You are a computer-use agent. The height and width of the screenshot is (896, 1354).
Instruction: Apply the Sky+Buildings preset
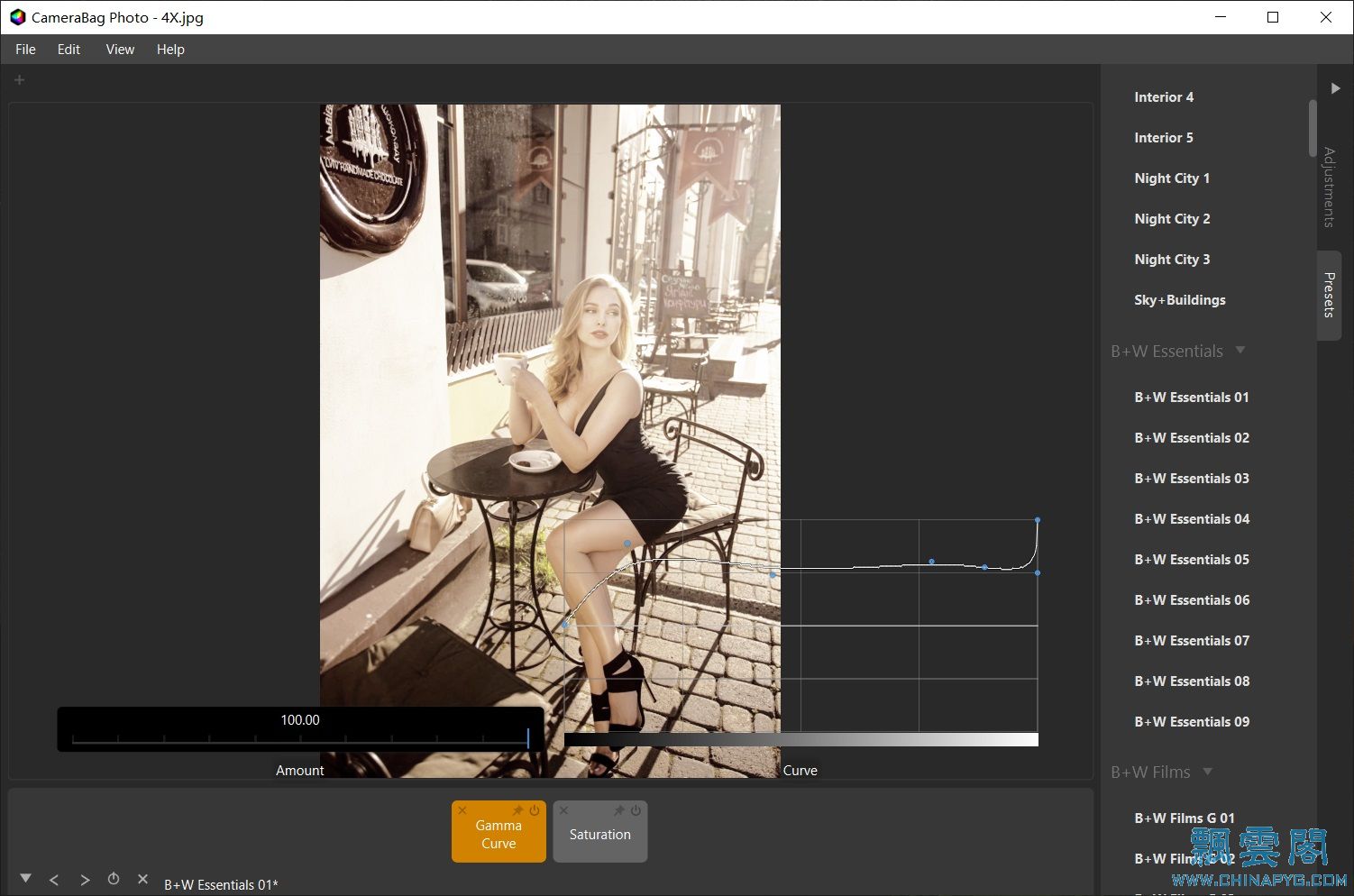1180,300
